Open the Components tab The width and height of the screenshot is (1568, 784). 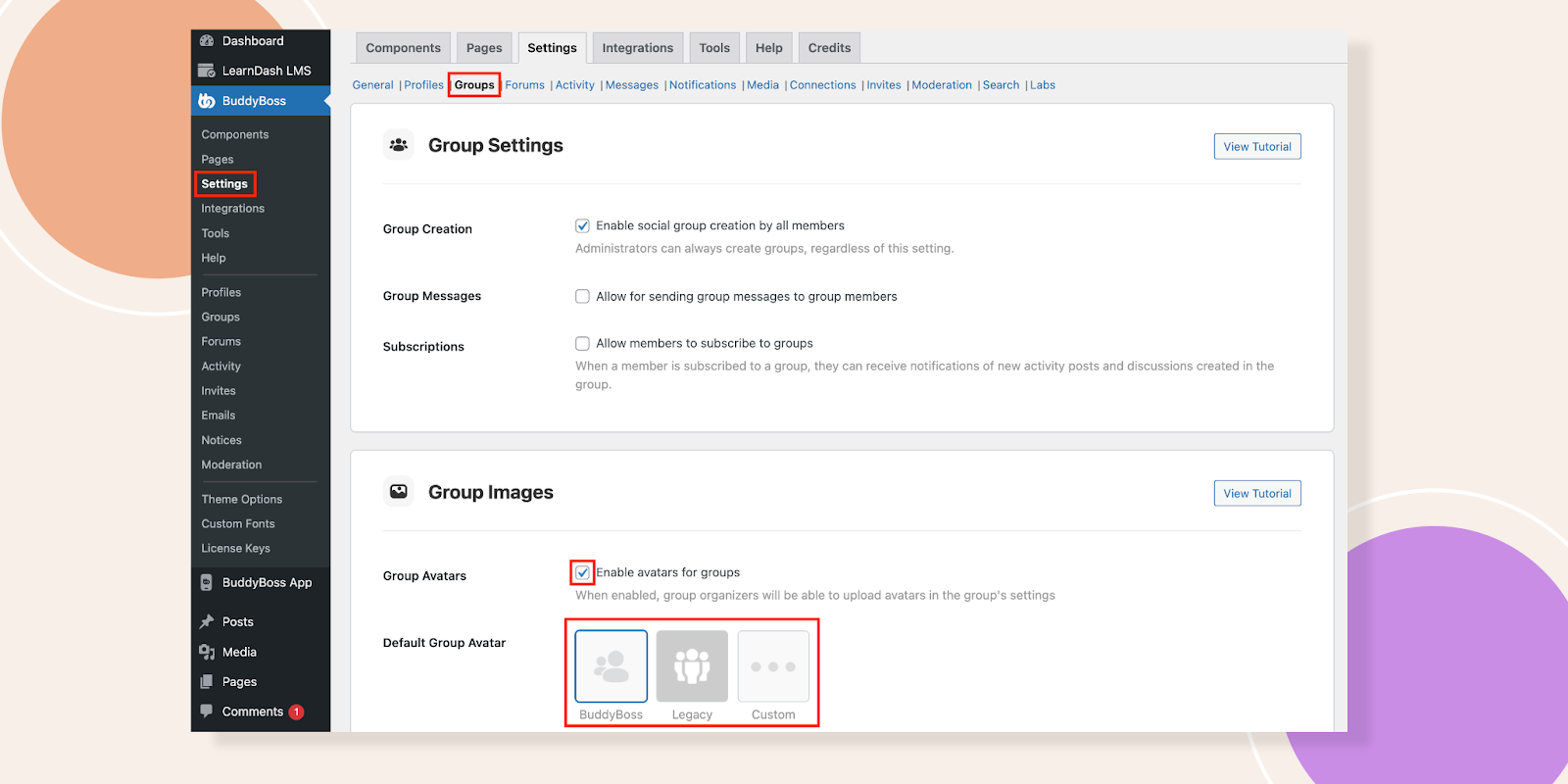pos(403,48)
